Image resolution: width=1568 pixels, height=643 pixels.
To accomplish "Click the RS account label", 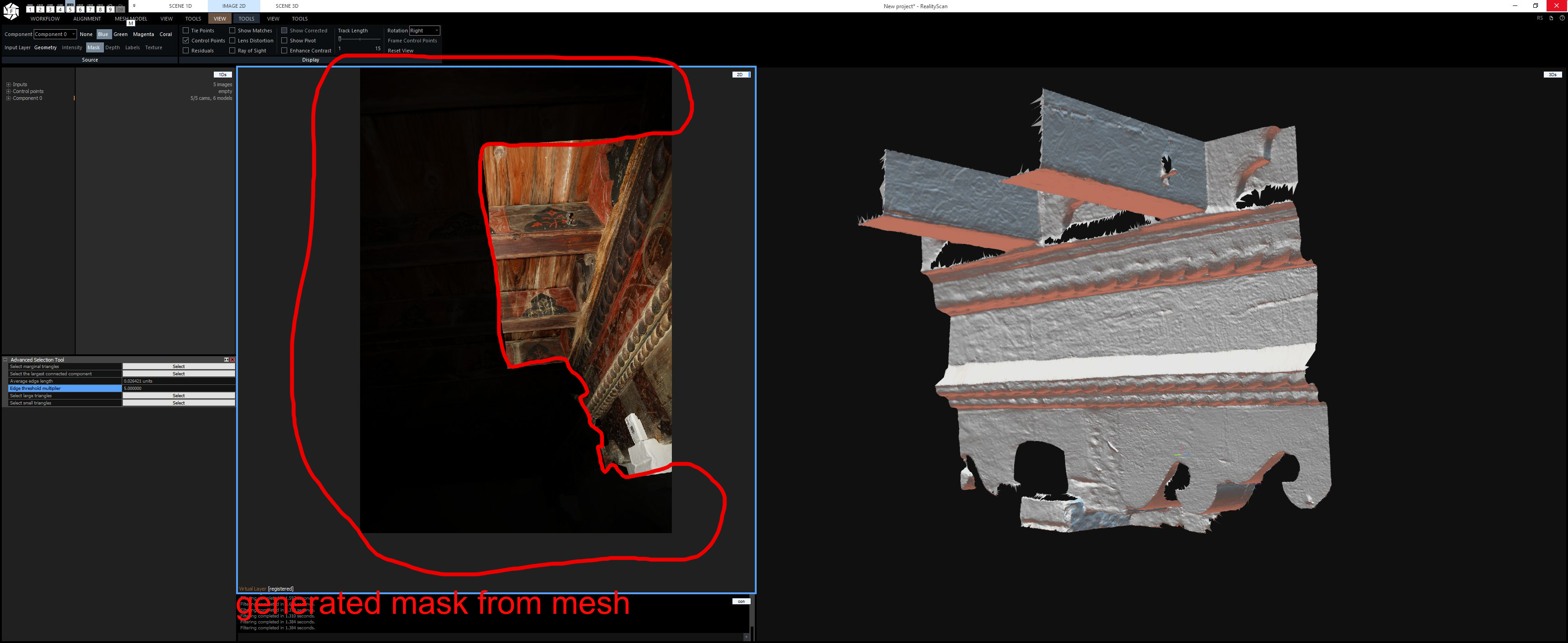I will [x=1540, y=18].
